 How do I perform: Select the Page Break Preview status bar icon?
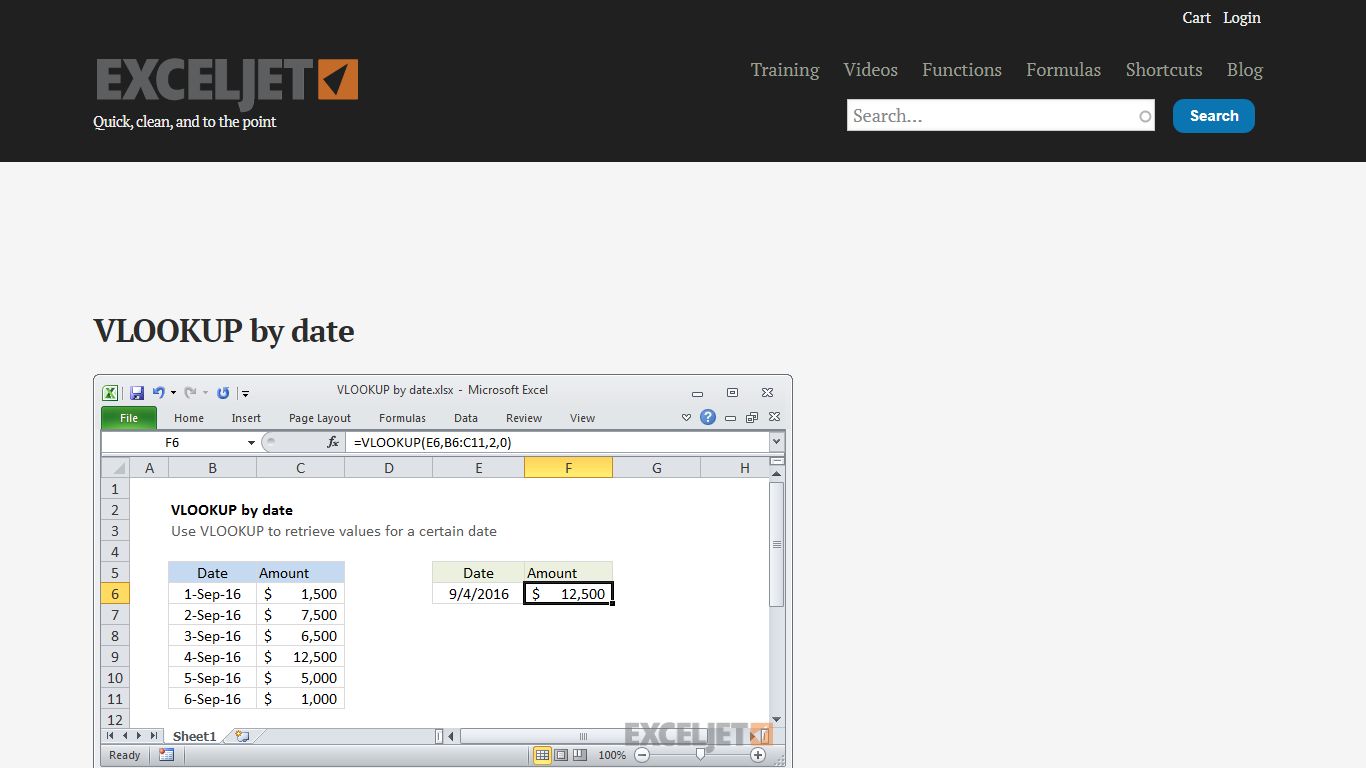point(580,755)
